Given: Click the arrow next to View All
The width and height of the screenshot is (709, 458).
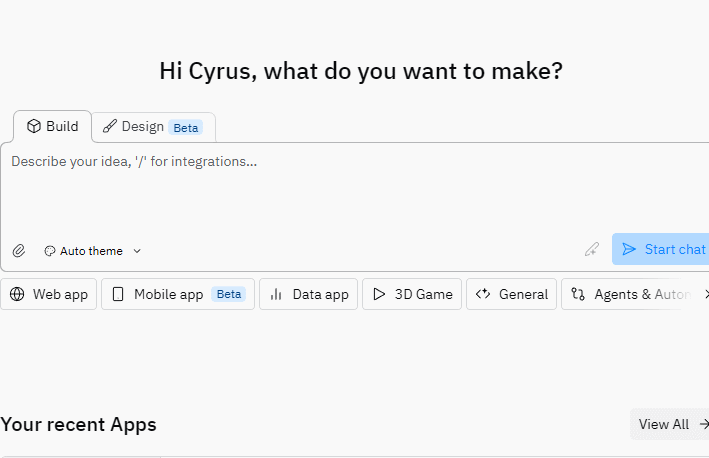Looking at the screenshot, I should click(x=703, y=424).
